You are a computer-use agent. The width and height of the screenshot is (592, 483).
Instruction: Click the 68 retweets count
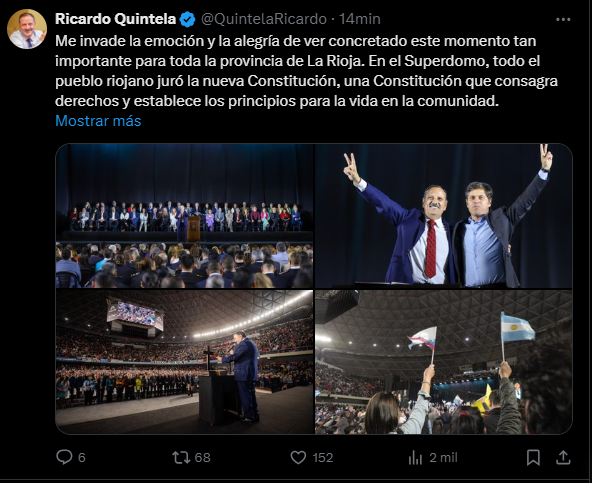(202, 458)
